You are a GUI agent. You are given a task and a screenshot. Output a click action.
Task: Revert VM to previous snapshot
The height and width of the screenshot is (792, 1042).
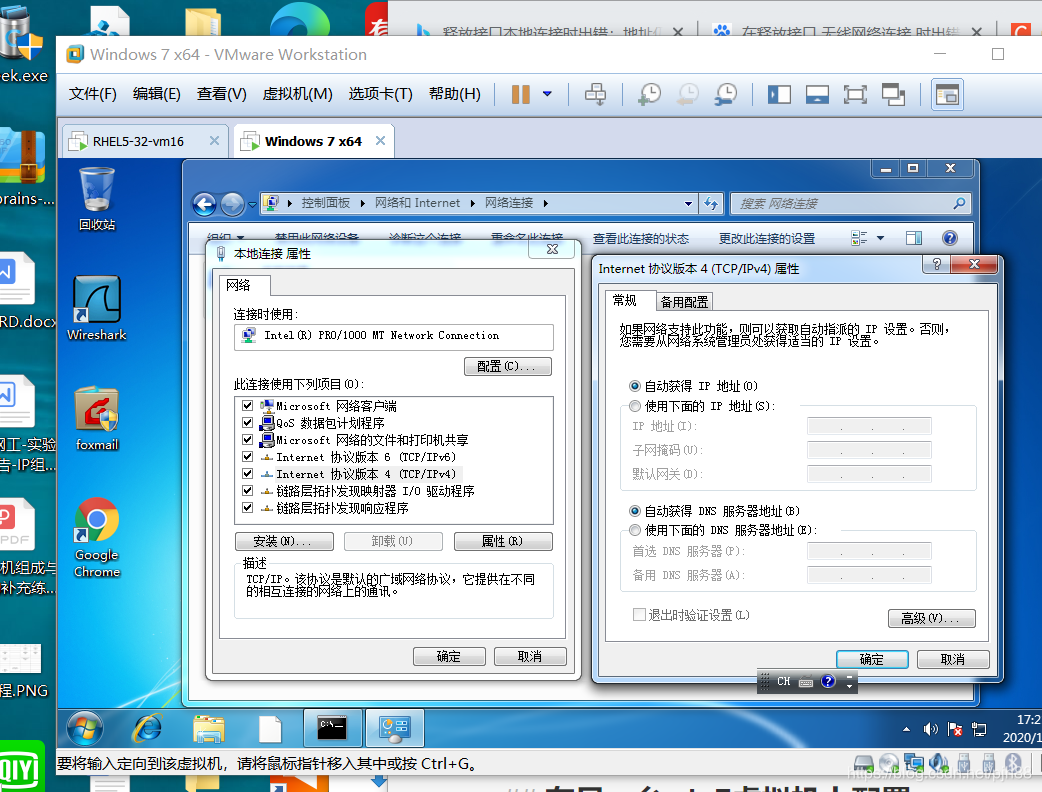tap(688, 94)
